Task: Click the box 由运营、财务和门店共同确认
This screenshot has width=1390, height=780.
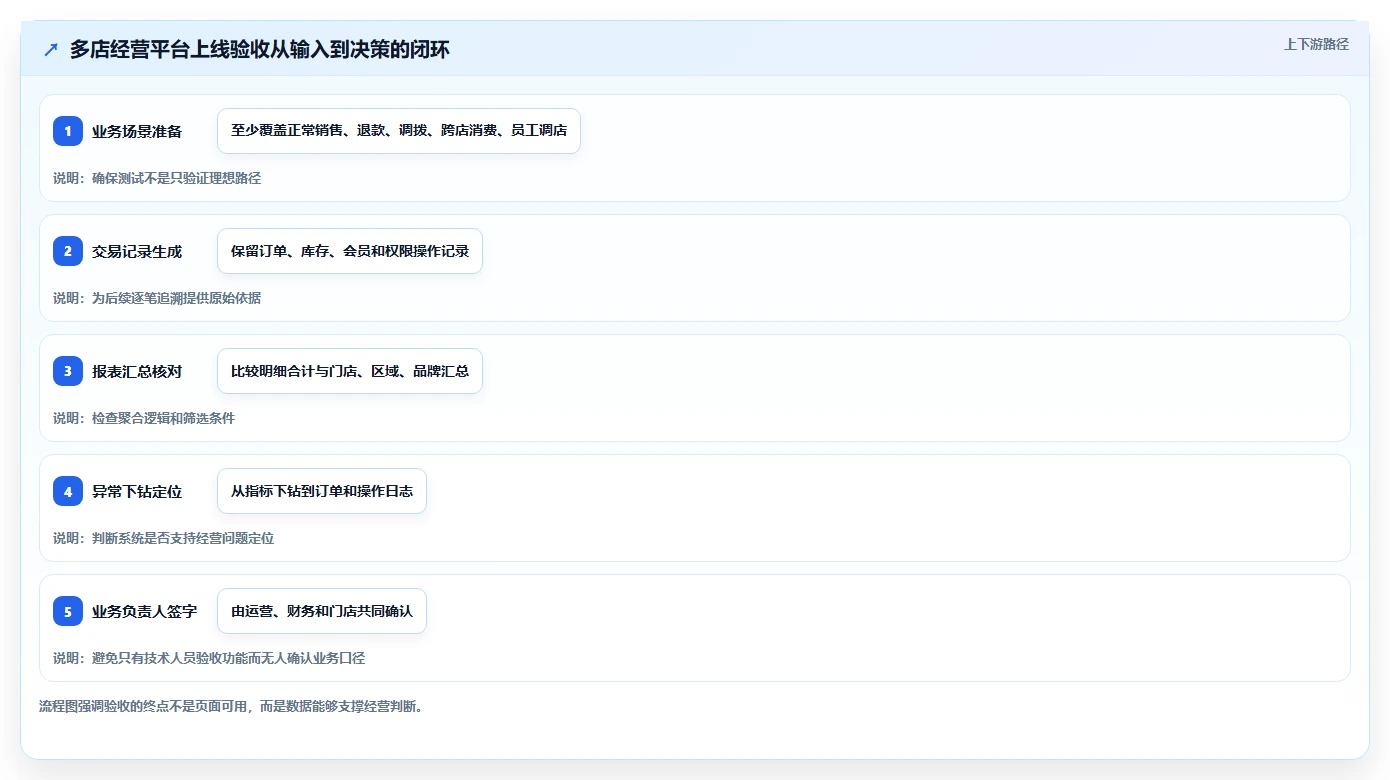Action: (322, 611)
